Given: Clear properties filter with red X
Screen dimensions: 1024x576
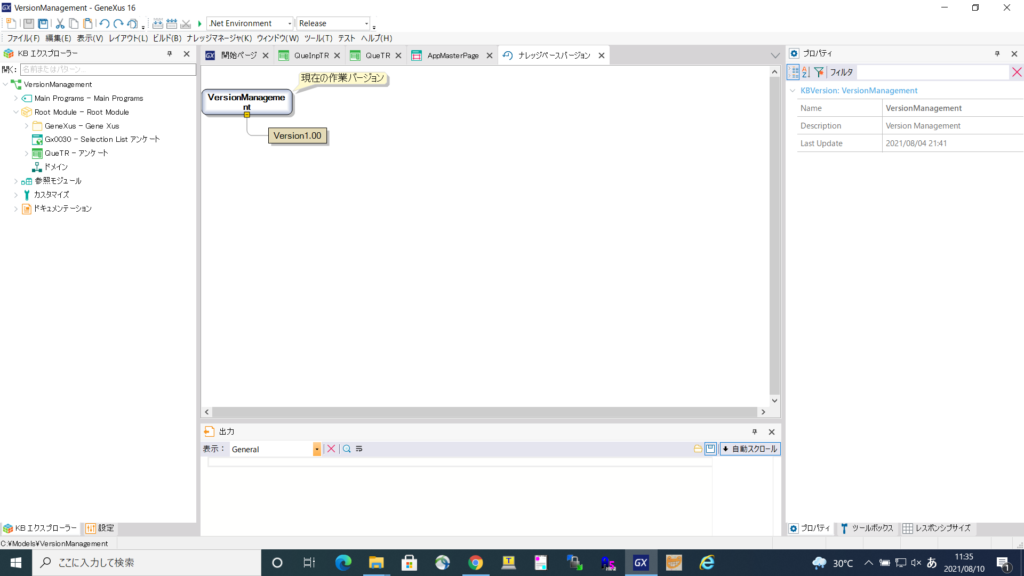Looking at the screenshot, I should [x=1017, y=72].
